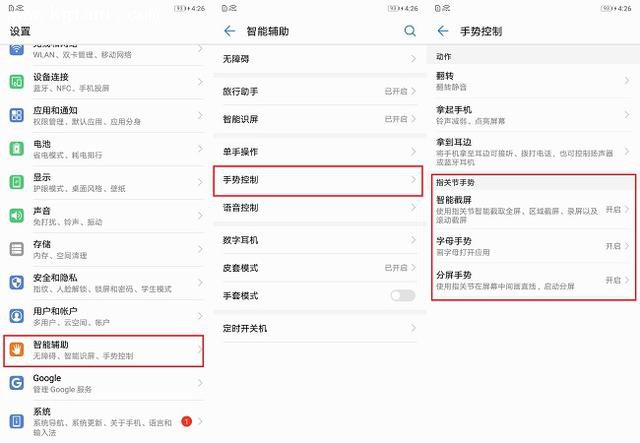Open the 声音 settings title
This screenshot has height=443, width=640.
pos(42,211)
